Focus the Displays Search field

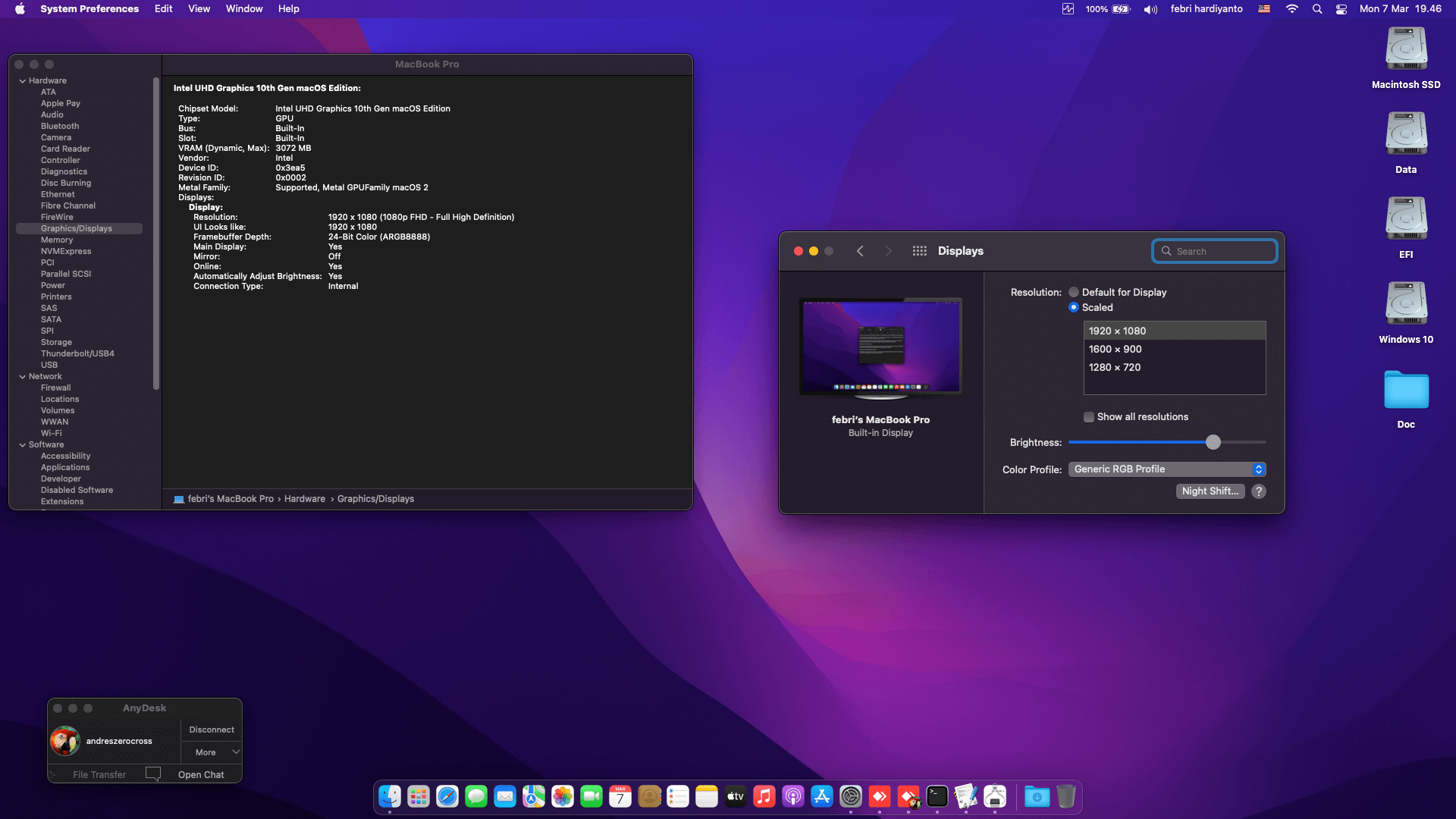(1215, 251)
